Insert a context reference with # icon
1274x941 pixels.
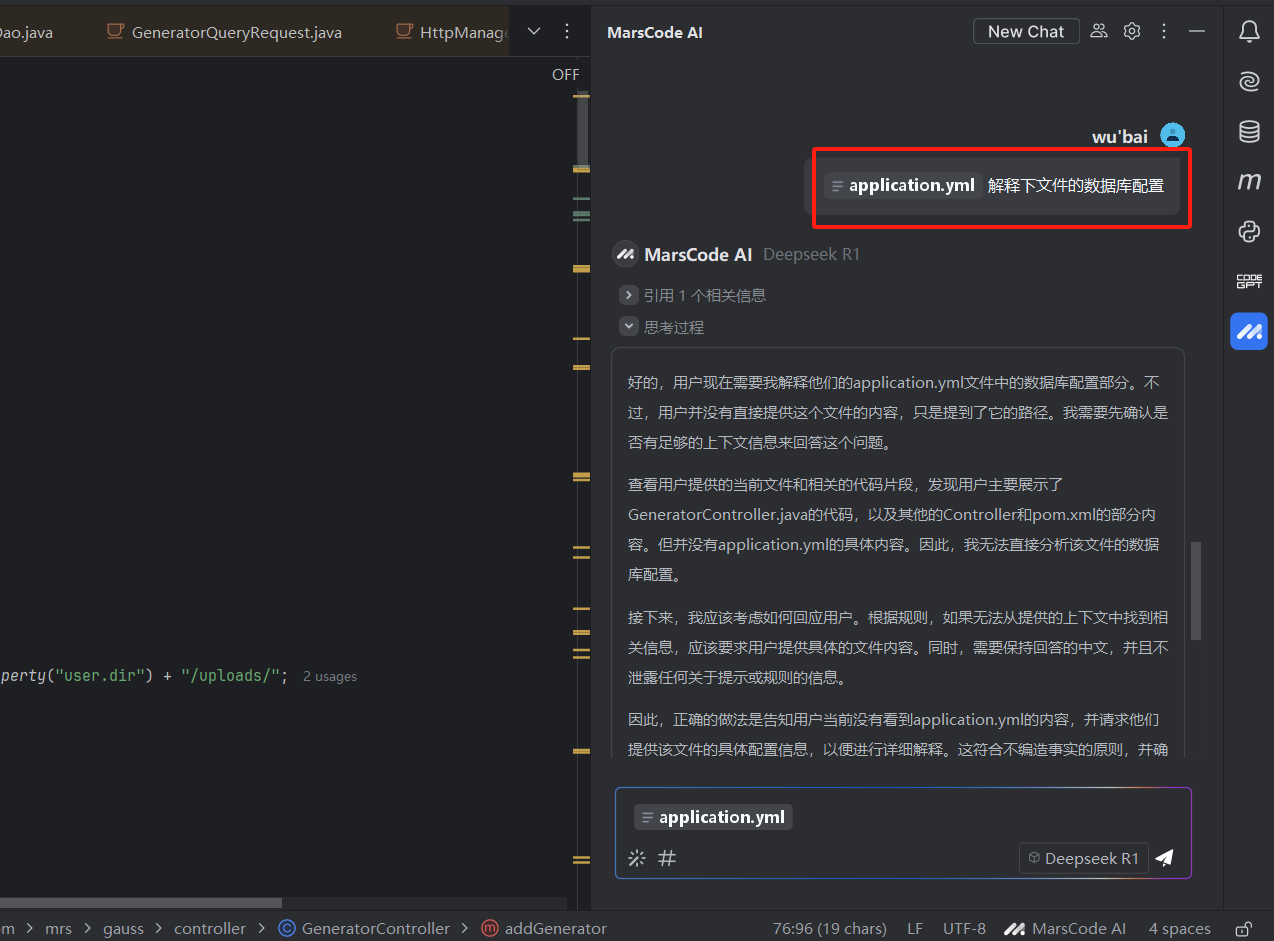pos(667,858)
